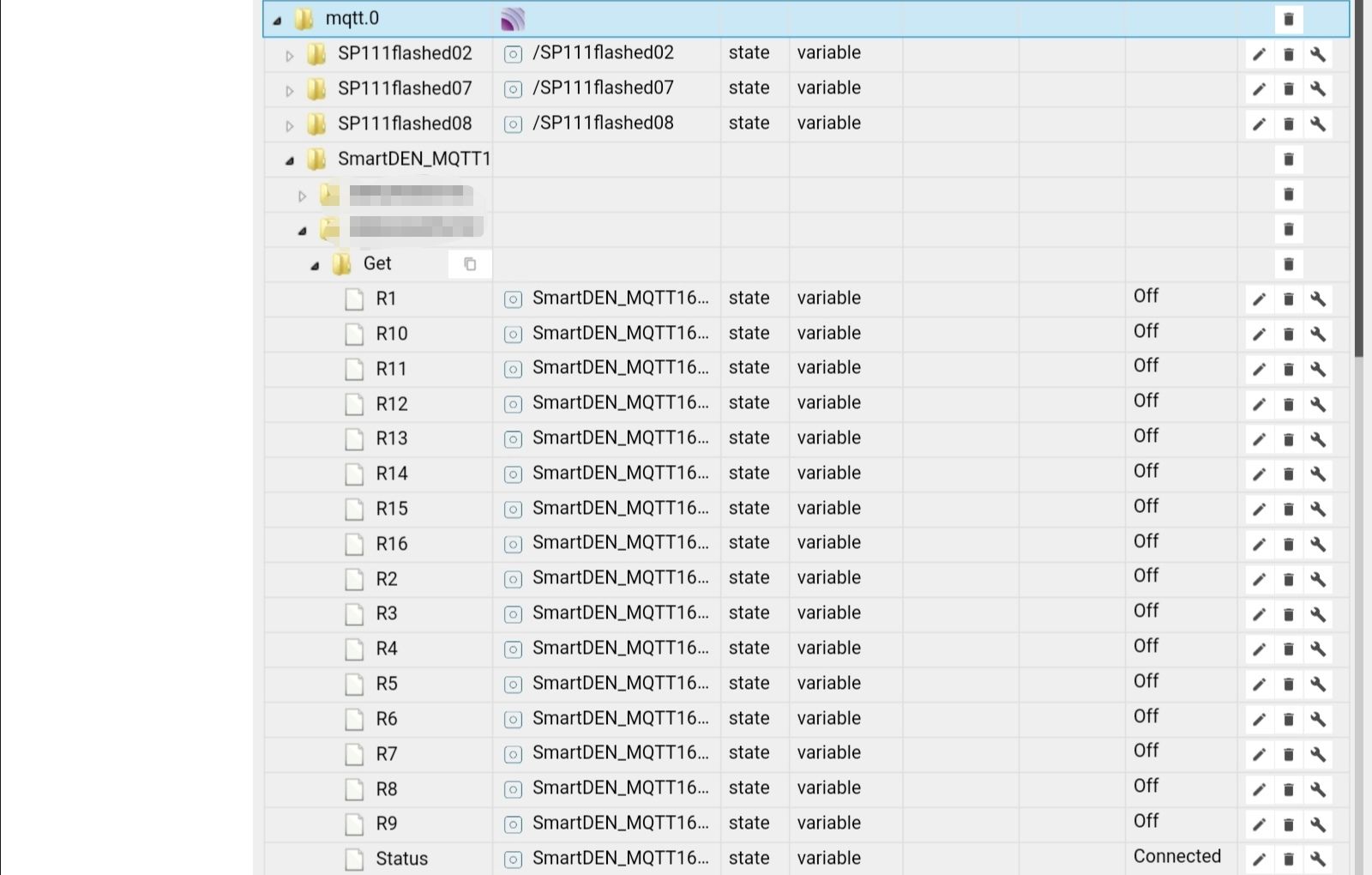This screenshot has width=1372, height=875.
Task: Copy the Get folder ID
Action: (470, 263)
